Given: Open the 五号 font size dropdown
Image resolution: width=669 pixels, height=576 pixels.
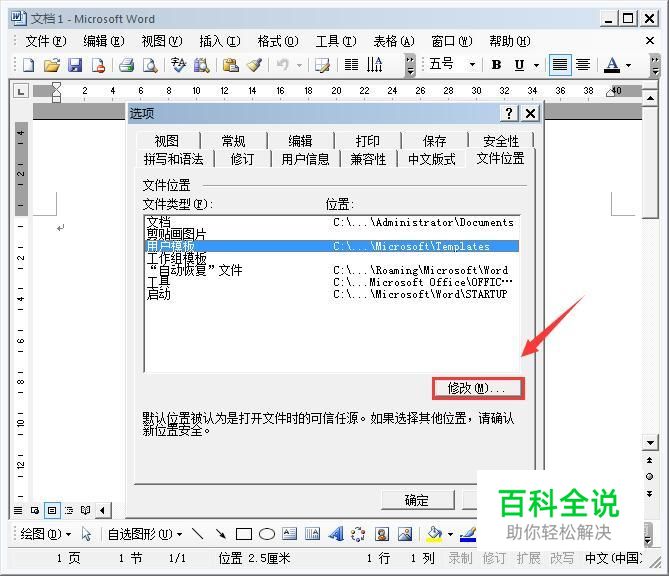Looking at the screenshot, I should [472, 65].
